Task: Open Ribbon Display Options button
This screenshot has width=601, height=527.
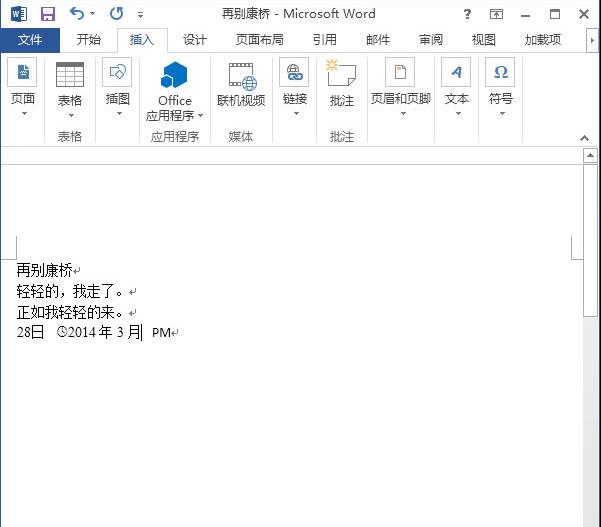Action: (496, 14)
